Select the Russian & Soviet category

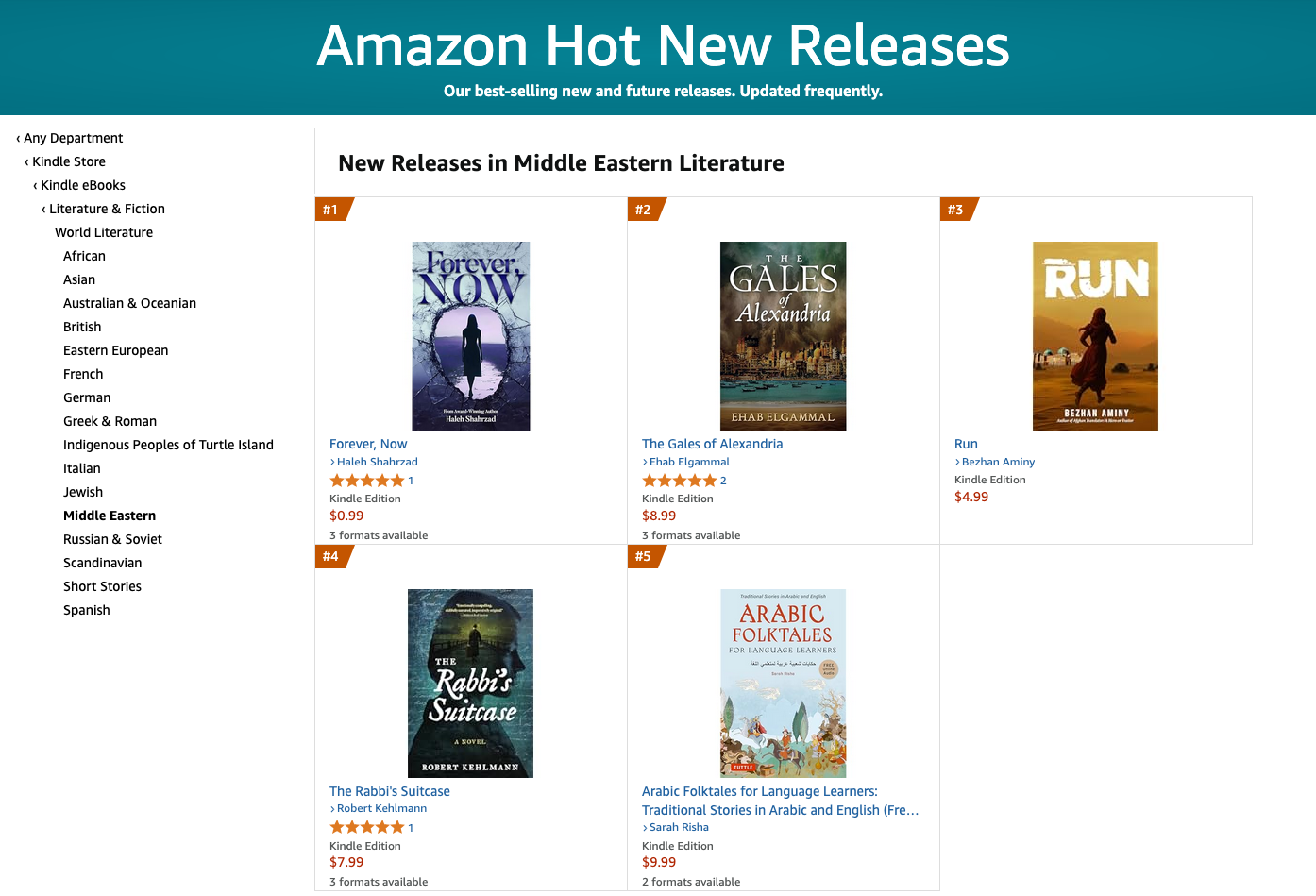point(112,539)
